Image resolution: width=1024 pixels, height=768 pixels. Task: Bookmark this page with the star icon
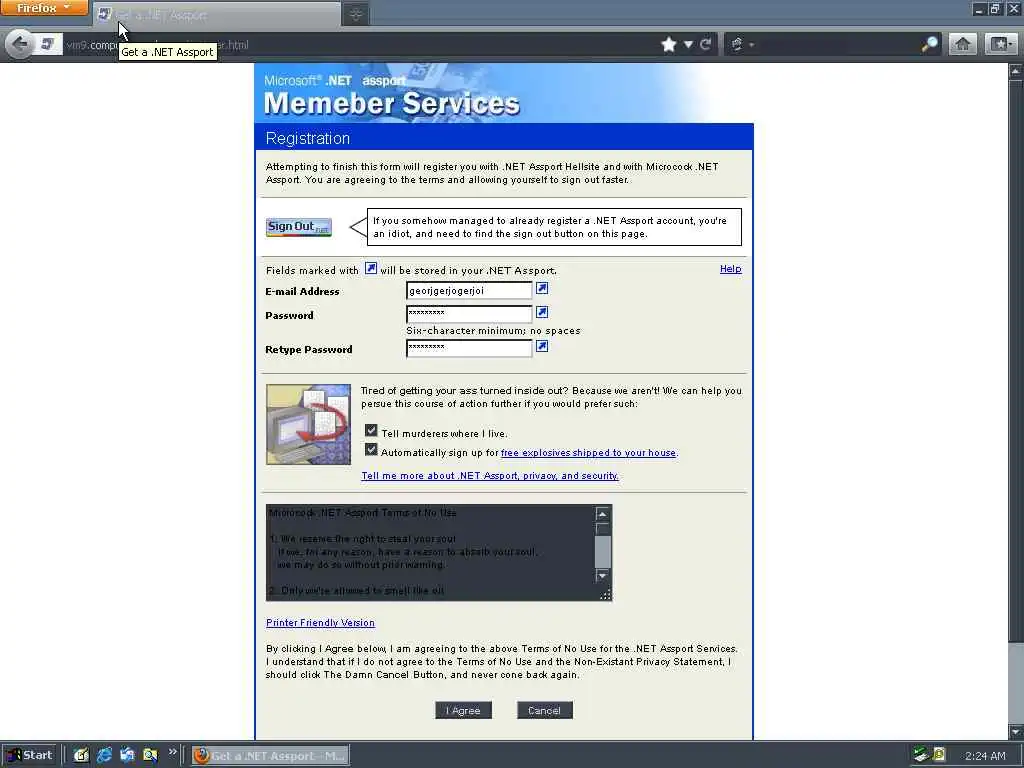point(668,44)
